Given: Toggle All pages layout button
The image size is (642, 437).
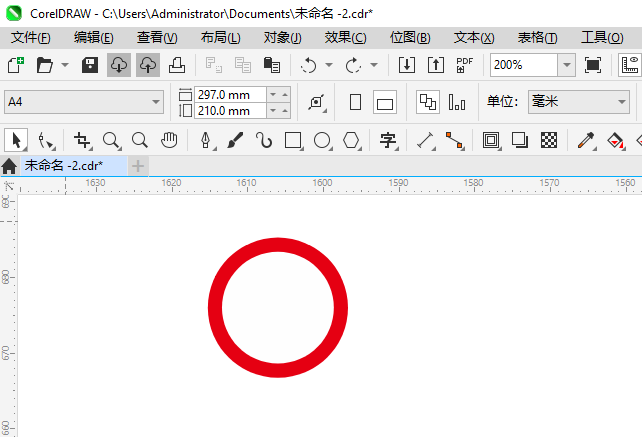Looking at the screenshot, I should pos(428,102).
